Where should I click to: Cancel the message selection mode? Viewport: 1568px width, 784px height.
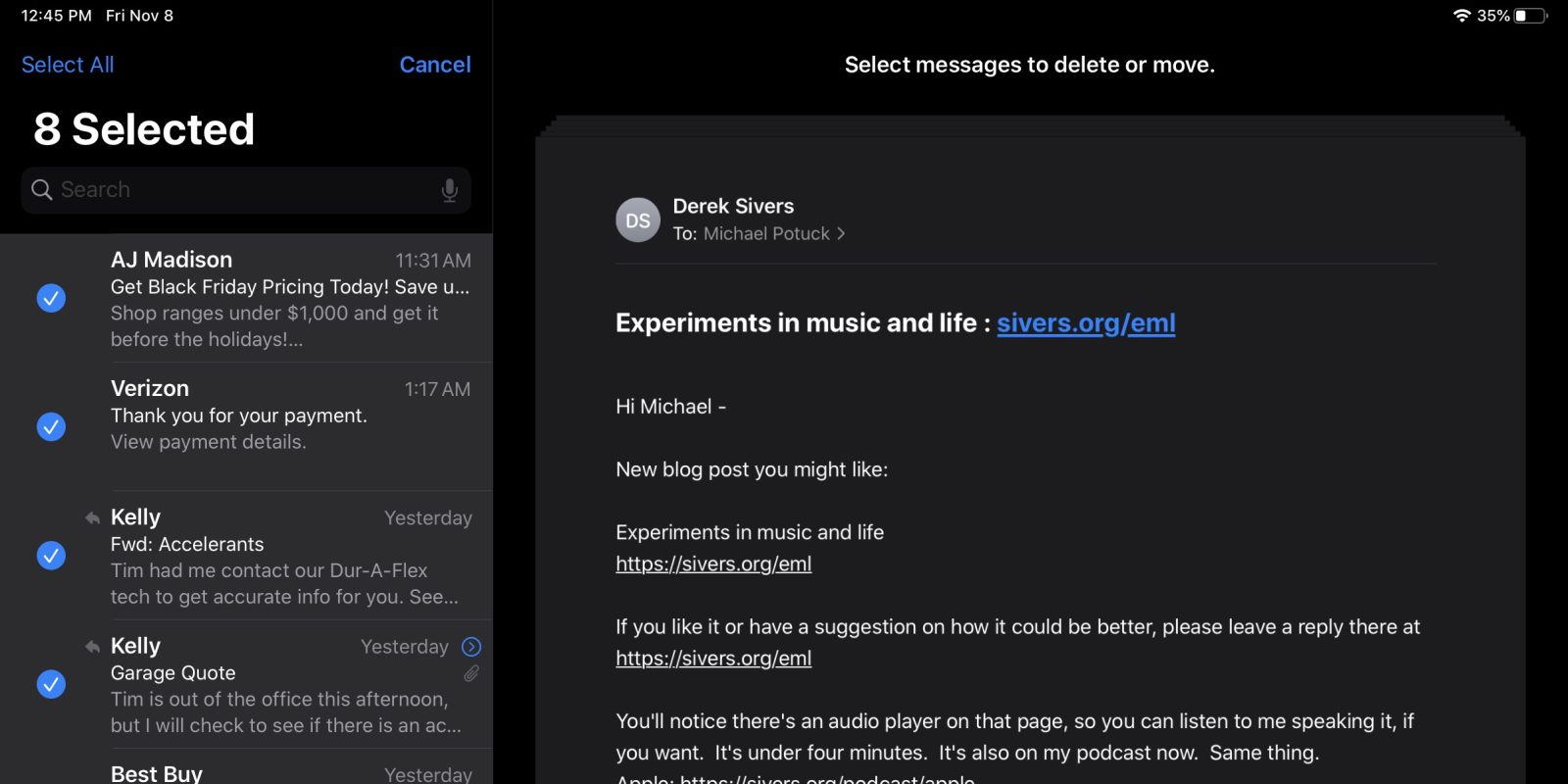[x=435, y=65]
